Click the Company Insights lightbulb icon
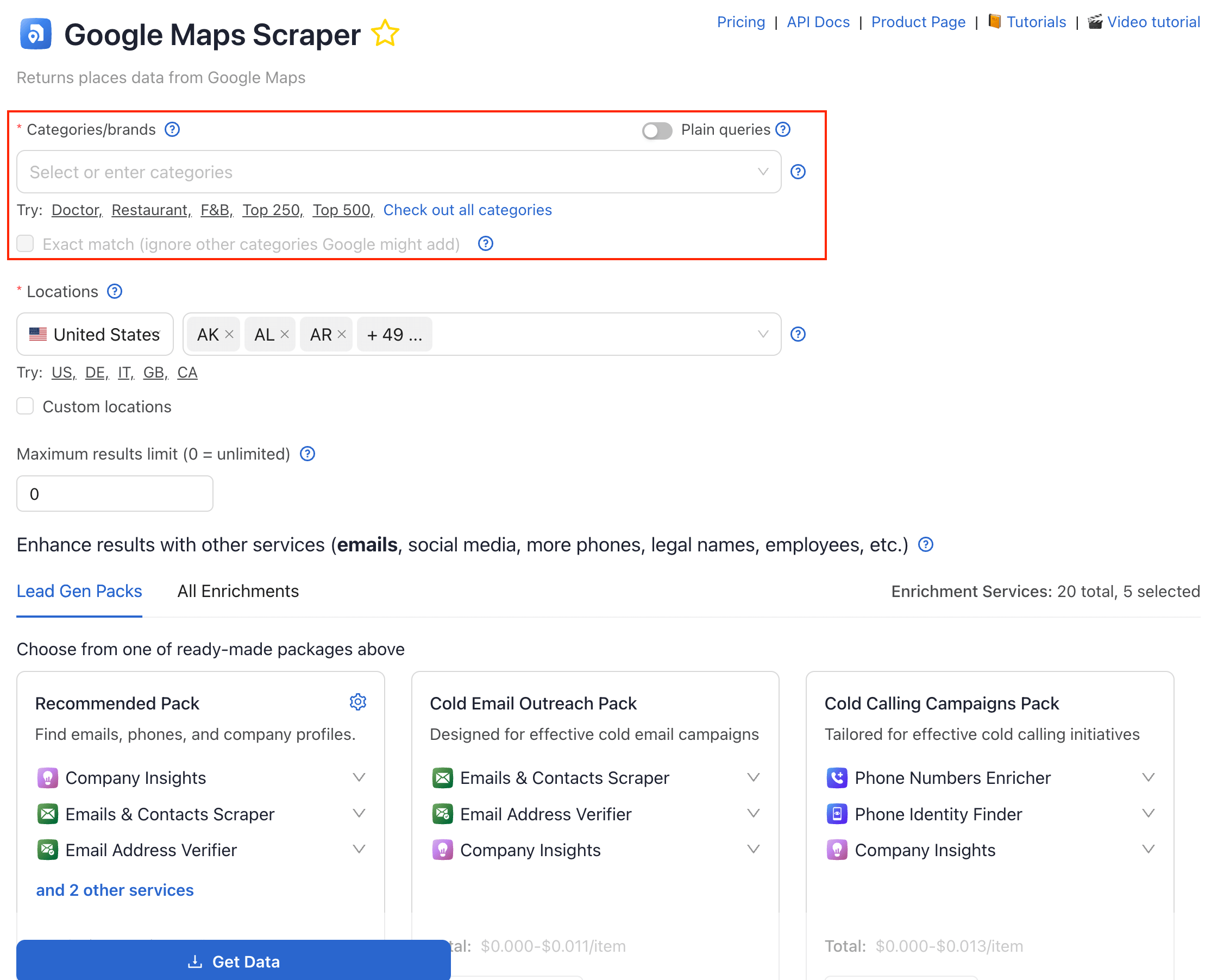Viewport: 1230px width, 980px height. [48, 777]
